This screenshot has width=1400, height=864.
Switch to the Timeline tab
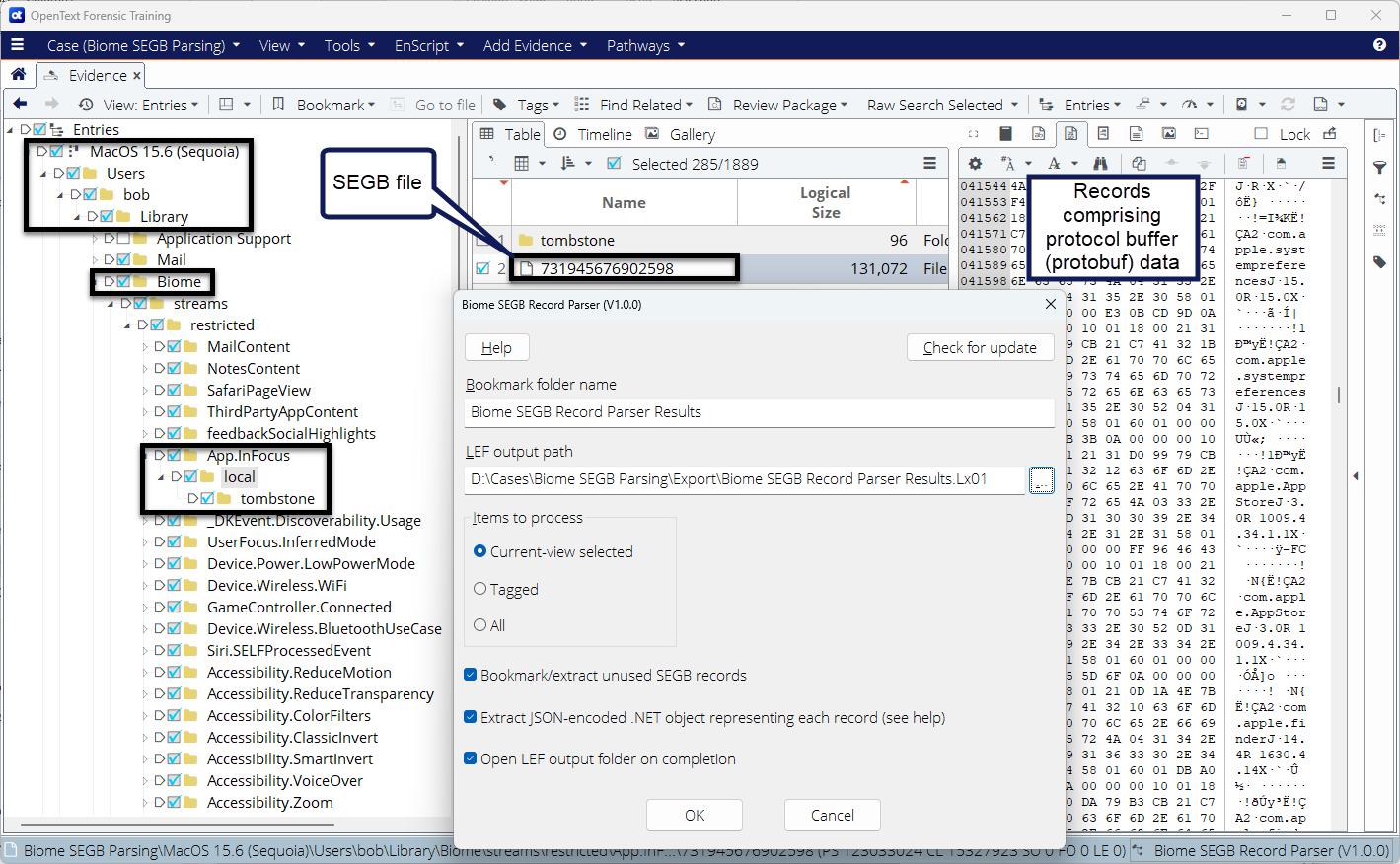click(593, 134)
